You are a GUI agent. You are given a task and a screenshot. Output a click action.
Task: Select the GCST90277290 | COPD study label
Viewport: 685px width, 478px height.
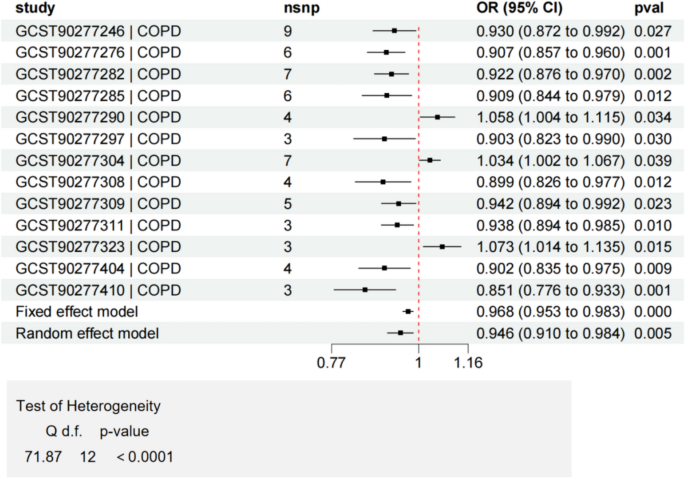click(98, 117)
